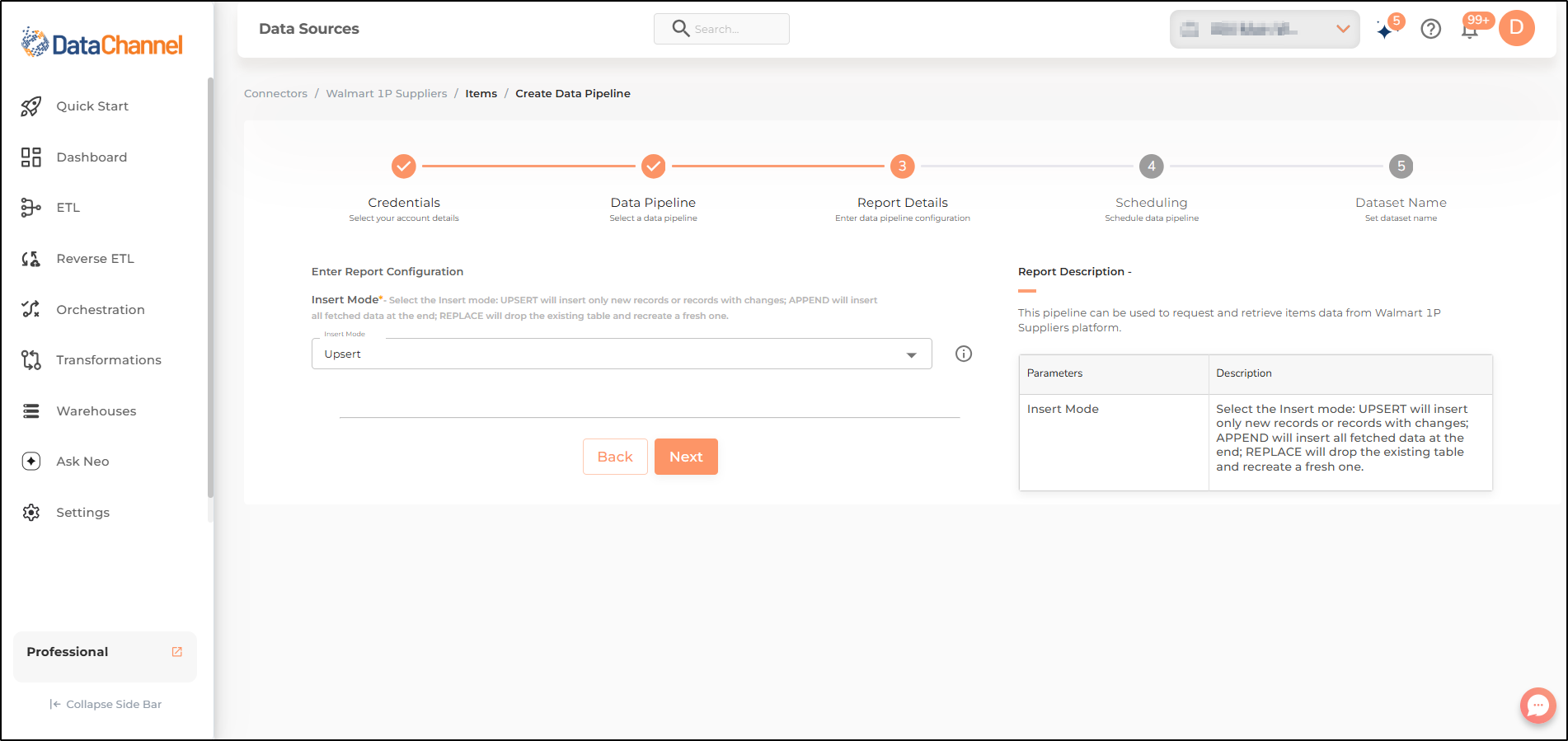The image size is (1568, 741).
Task: Go to completed Data Pipeline step checkmark
Action: point(654,166)
